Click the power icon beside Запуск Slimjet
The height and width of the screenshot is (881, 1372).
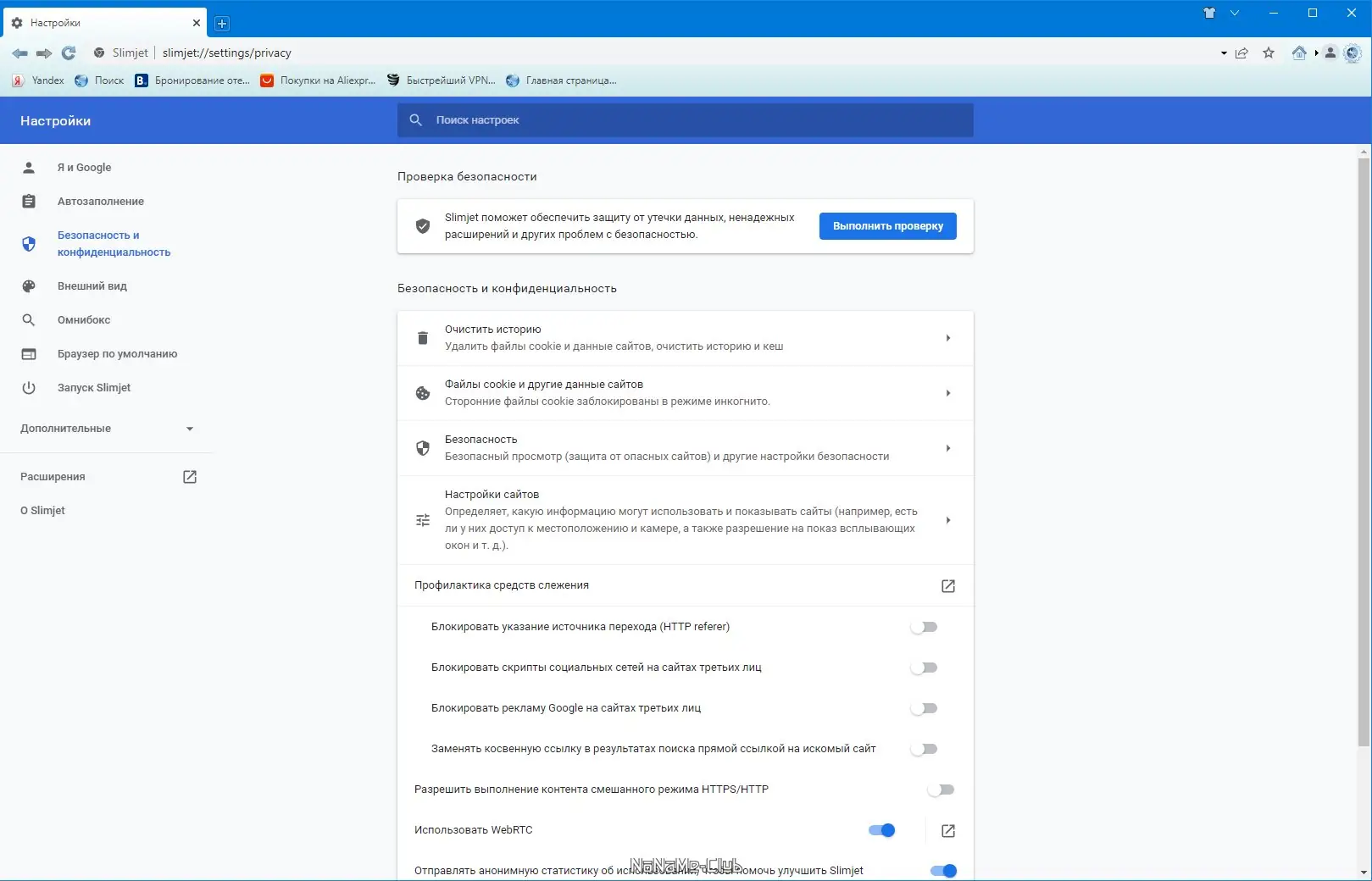tap(29, 387)
